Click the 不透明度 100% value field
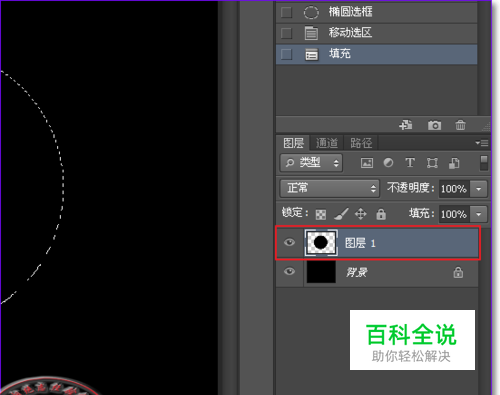This screenshot has width=500, height=395. (454, 189)
